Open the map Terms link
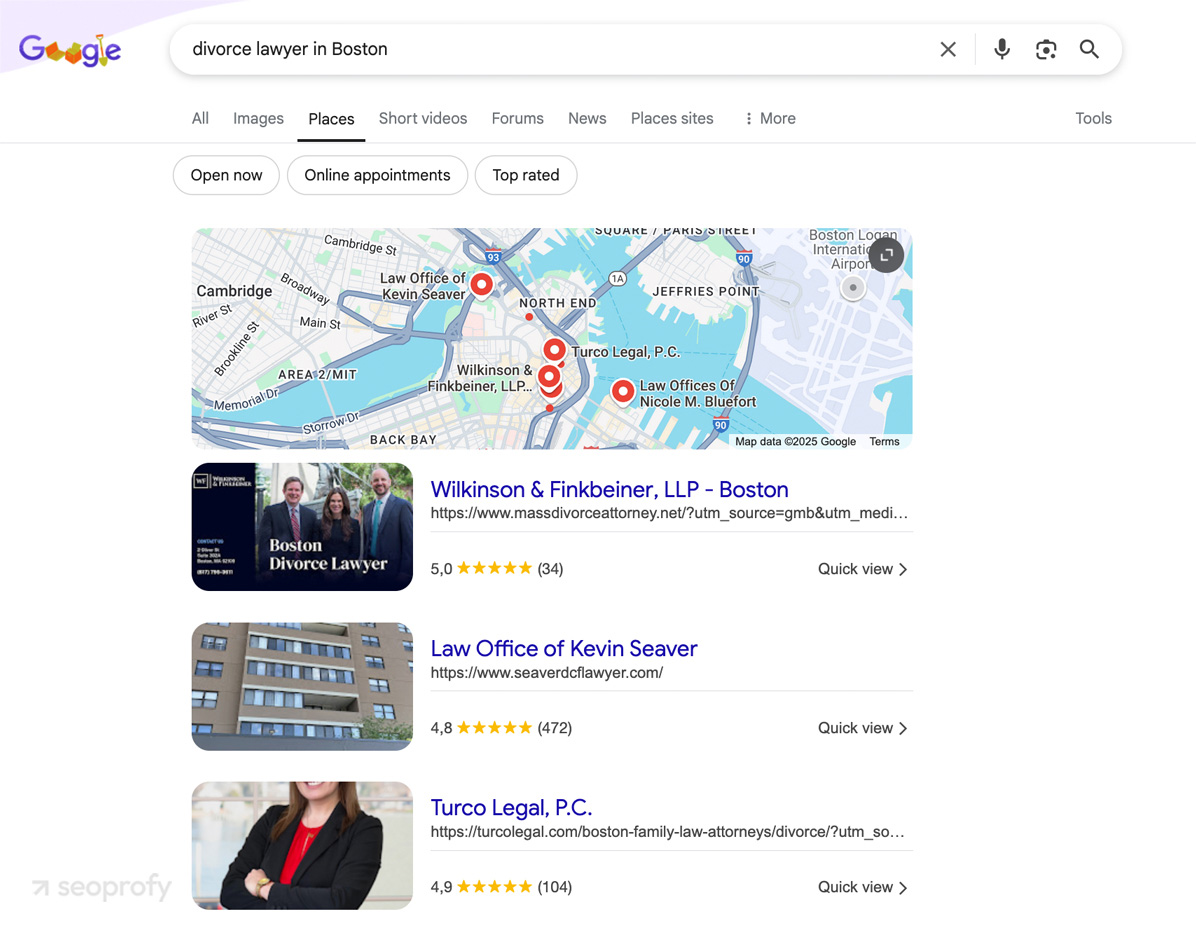Screen dimensions: 1196x934 pyautogui.click(x=884, y=441)
